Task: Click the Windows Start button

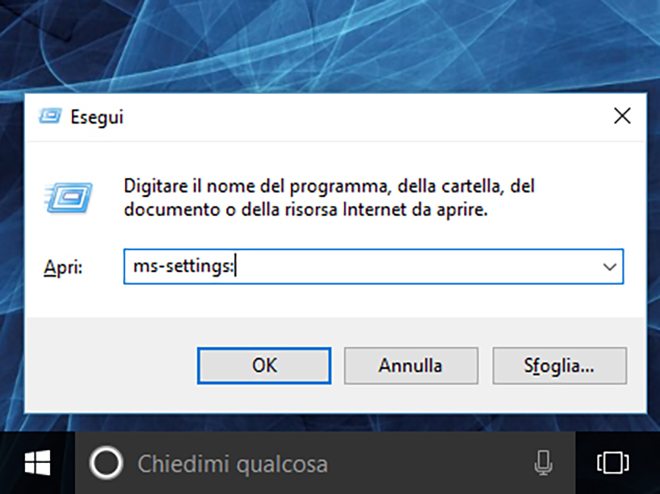Action: (38, 463)
